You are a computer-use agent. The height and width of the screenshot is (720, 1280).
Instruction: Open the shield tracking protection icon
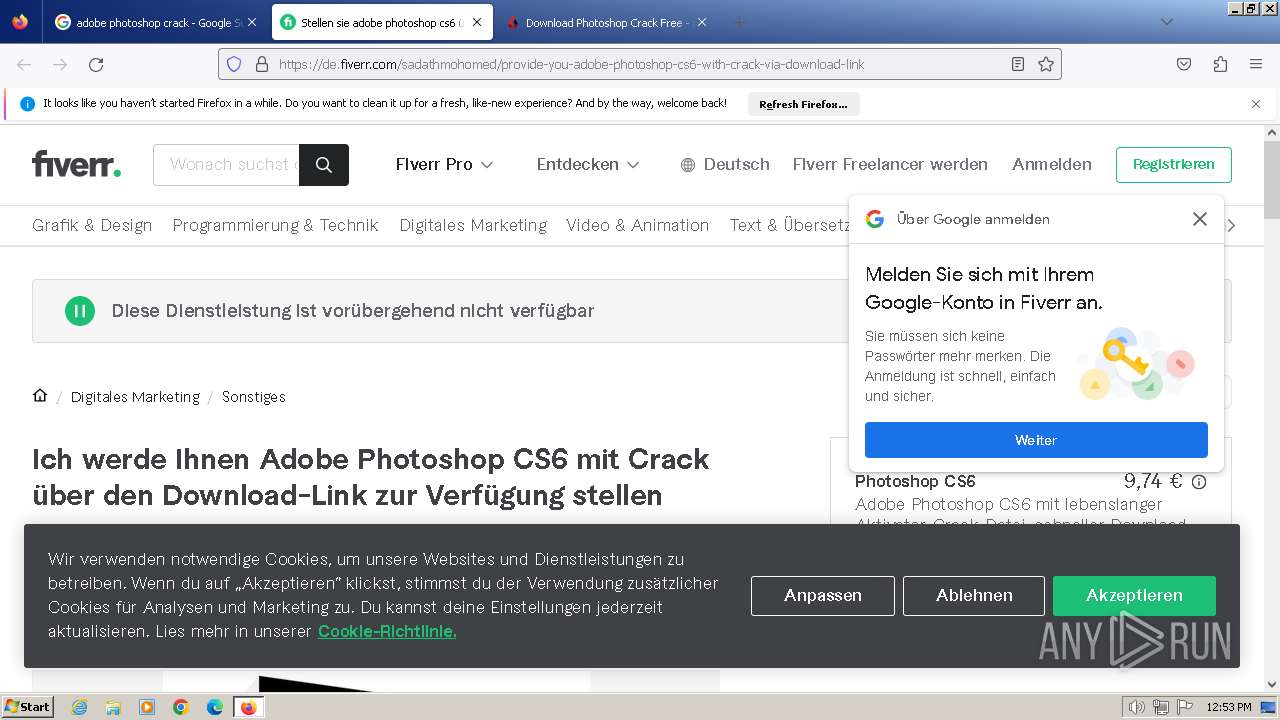(x=234, y=64)
